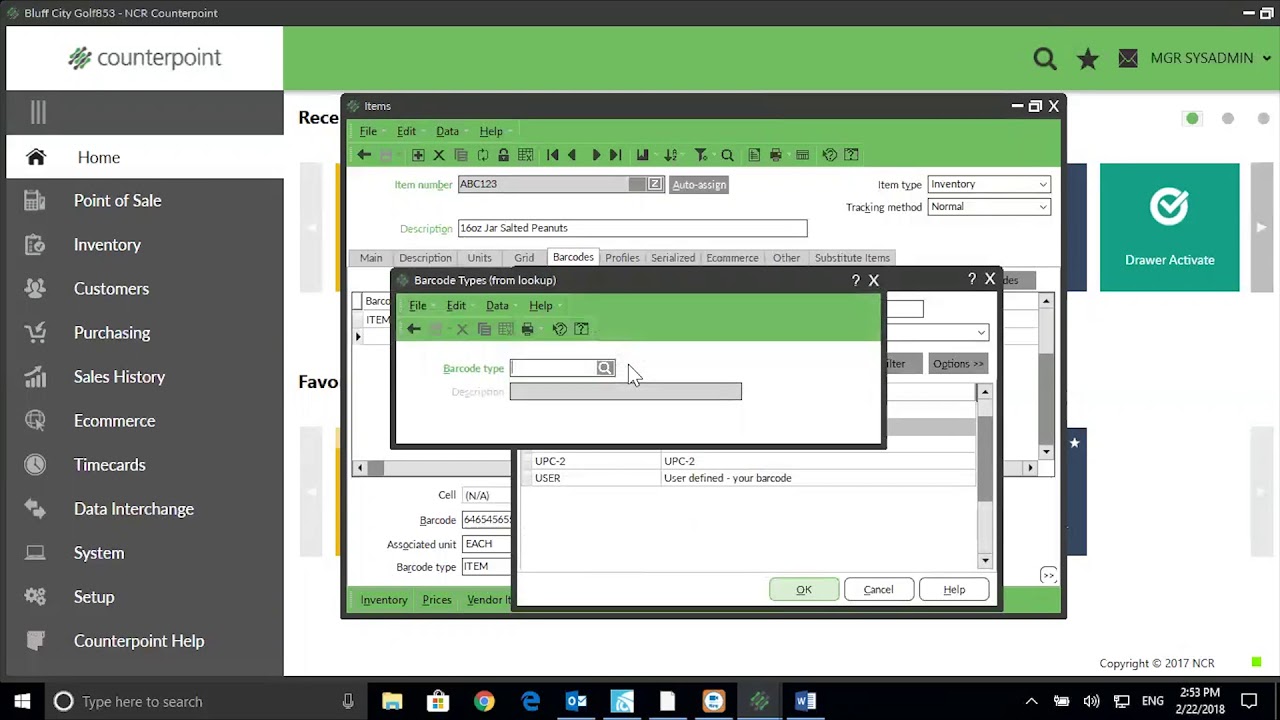Click the print icon in Barcode Types toolbar
Viewport: 1280px width, 720px height.
click(x=528, y=329)
